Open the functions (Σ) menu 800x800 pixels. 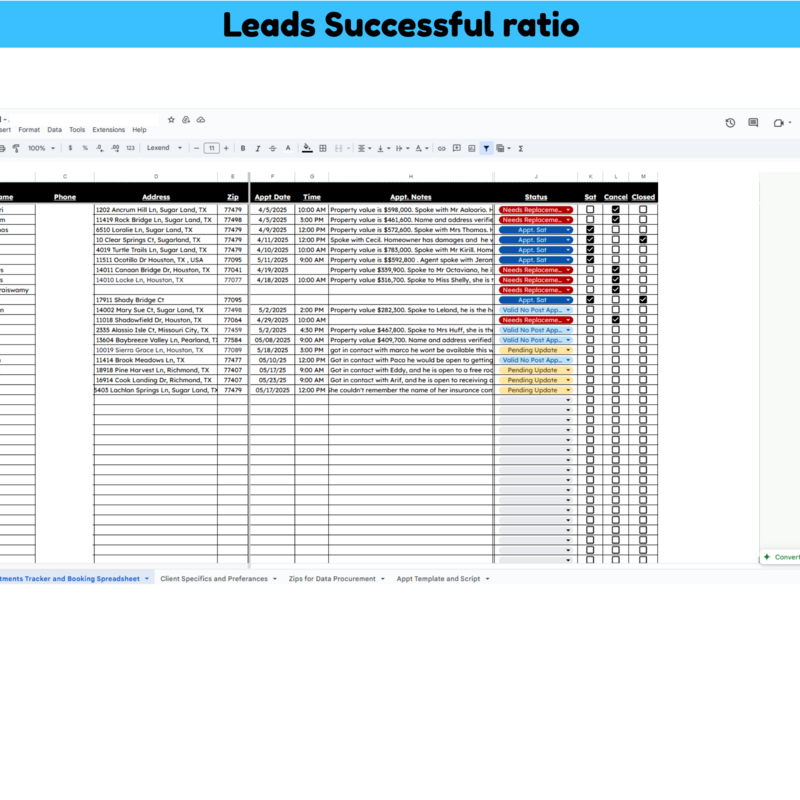pos(521,148)
